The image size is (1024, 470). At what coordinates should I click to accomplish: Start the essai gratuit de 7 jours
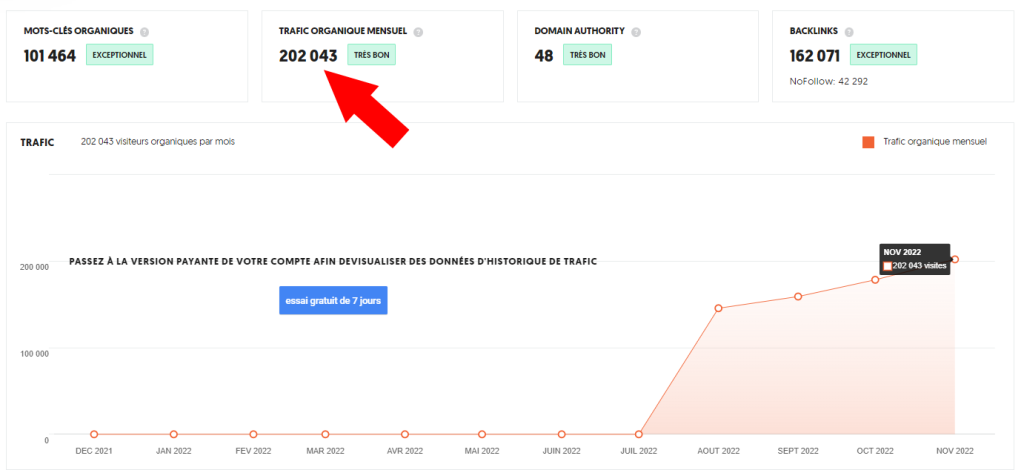pos(333,300)
